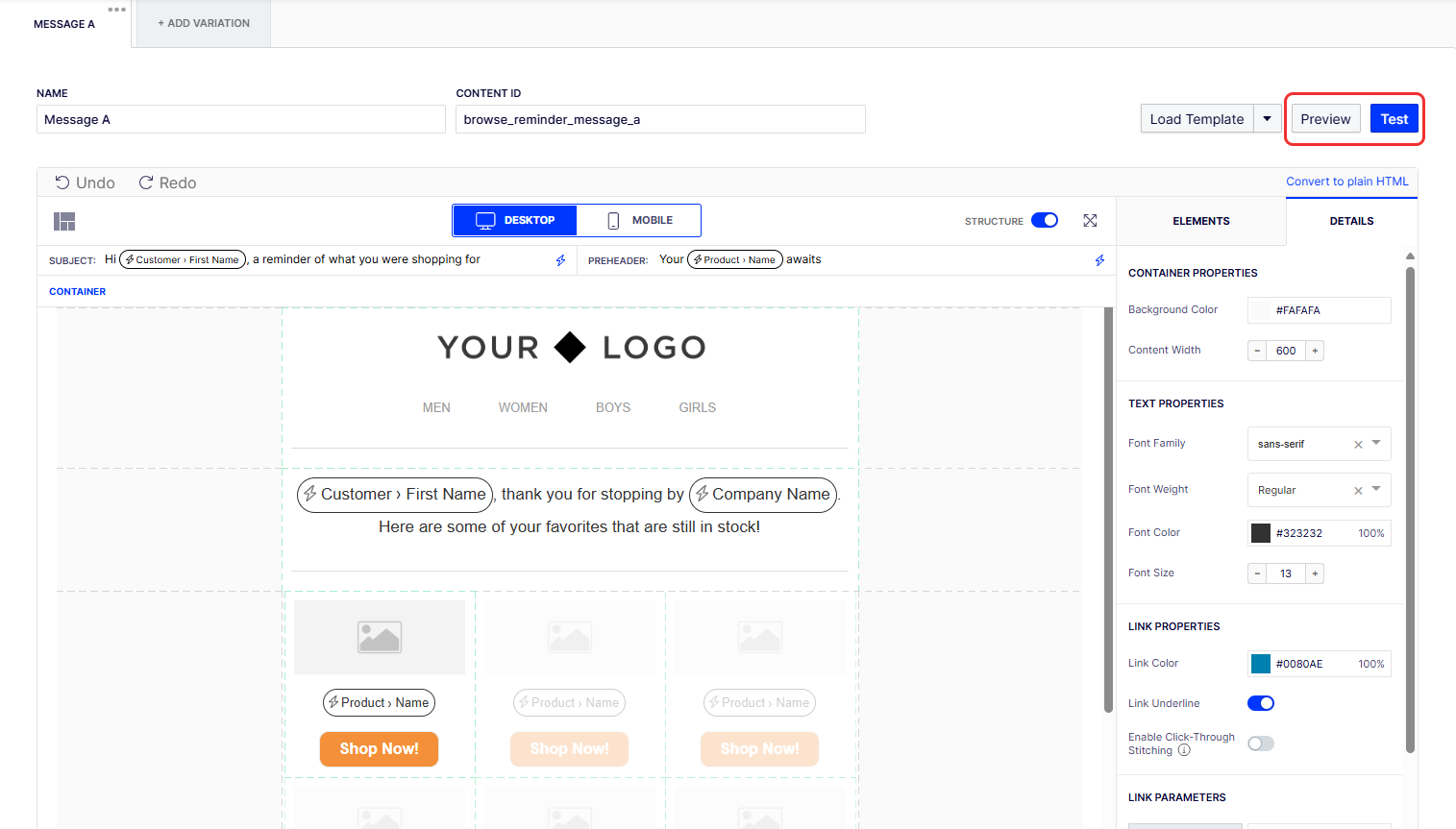Toggle the Link Underline switch

click(1261, 703)
